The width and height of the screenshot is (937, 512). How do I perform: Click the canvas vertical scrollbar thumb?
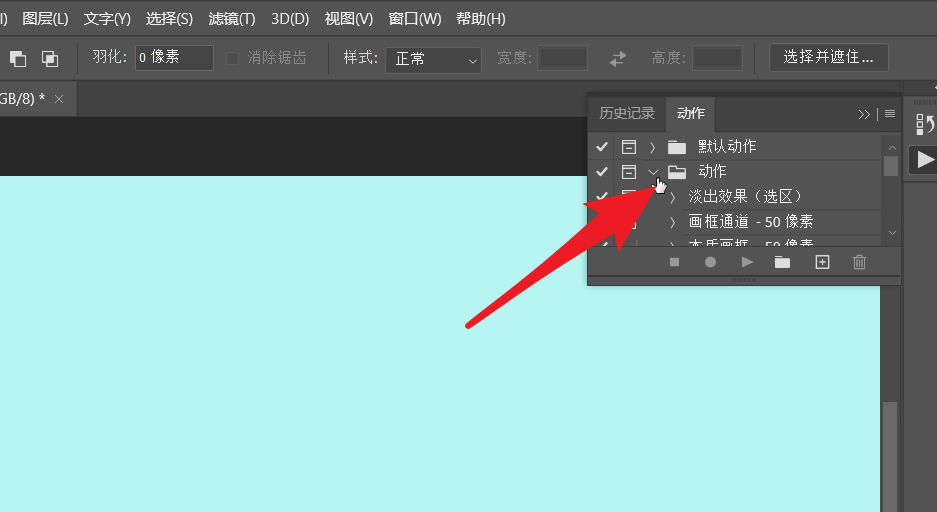pyautogui.click(x=890, y=457)
